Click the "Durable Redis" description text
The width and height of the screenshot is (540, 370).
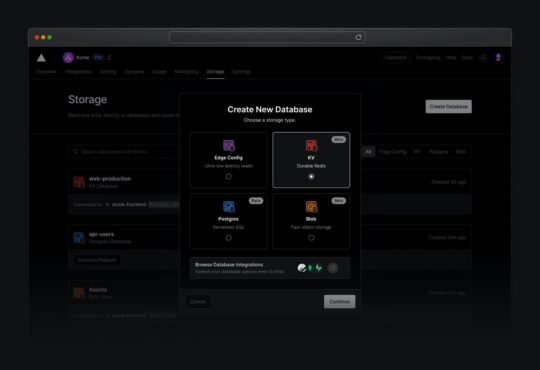311,166
